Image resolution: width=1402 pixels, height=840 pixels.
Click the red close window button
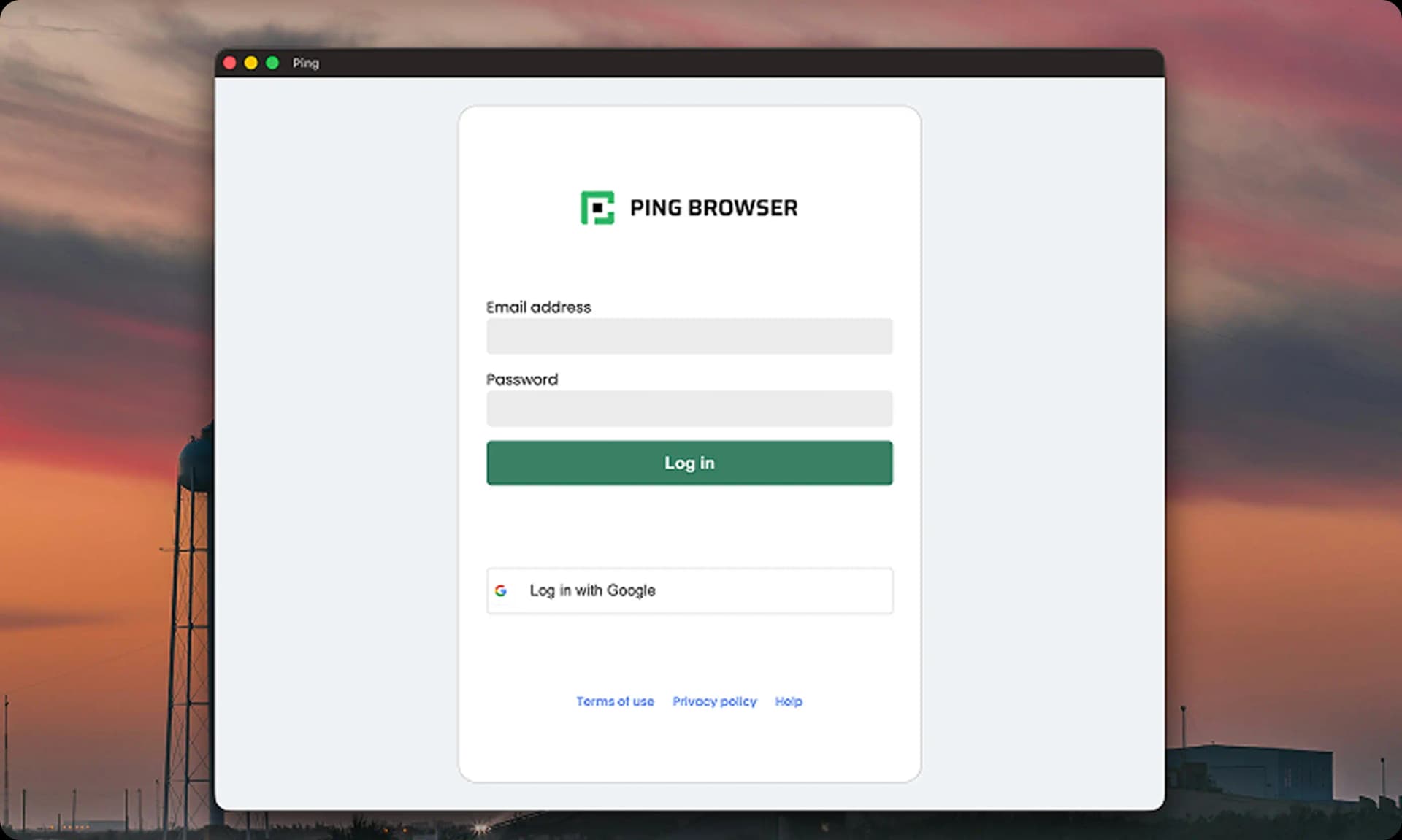click(231, 63)
